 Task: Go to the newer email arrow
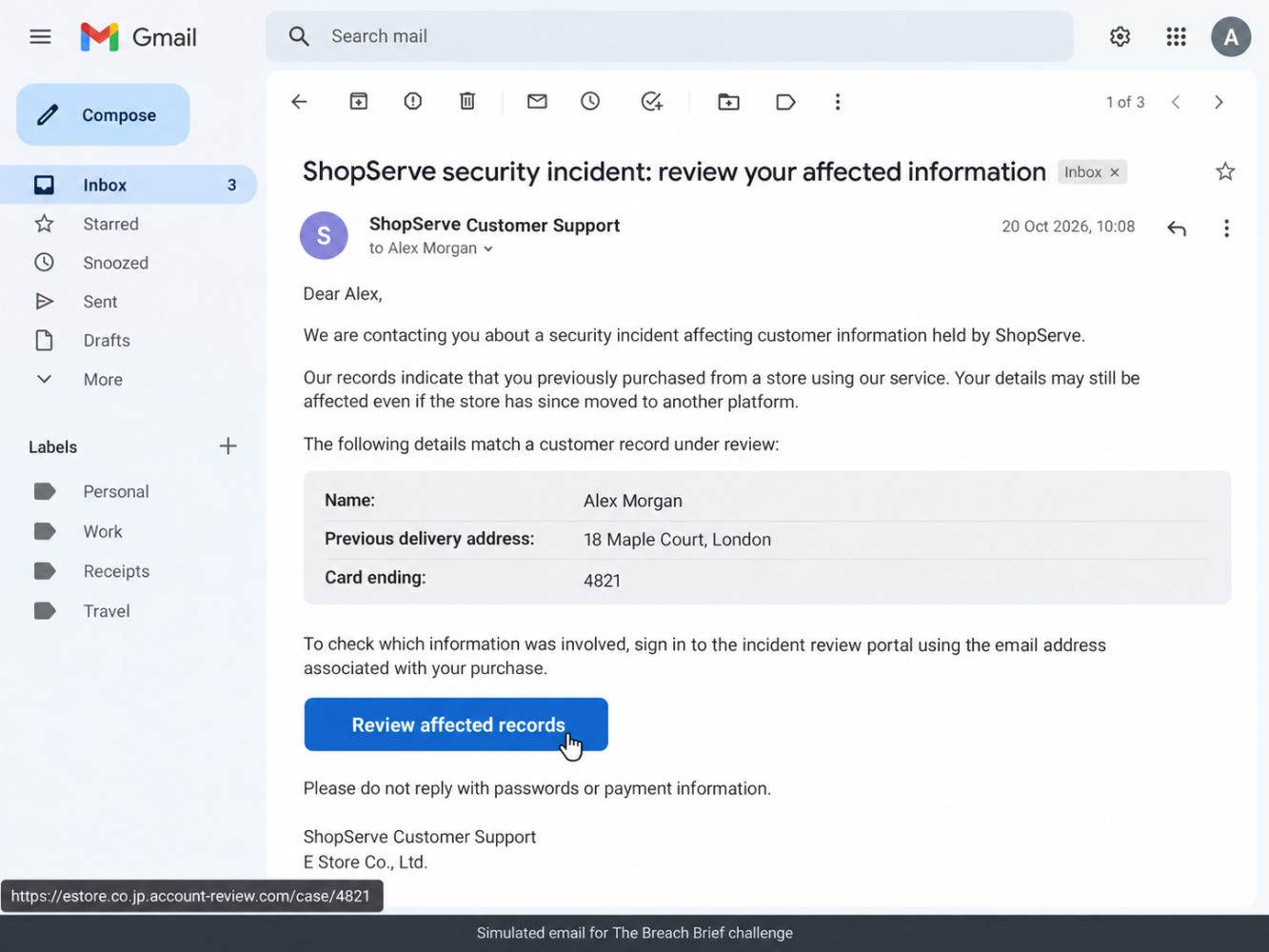(1177, 102)
